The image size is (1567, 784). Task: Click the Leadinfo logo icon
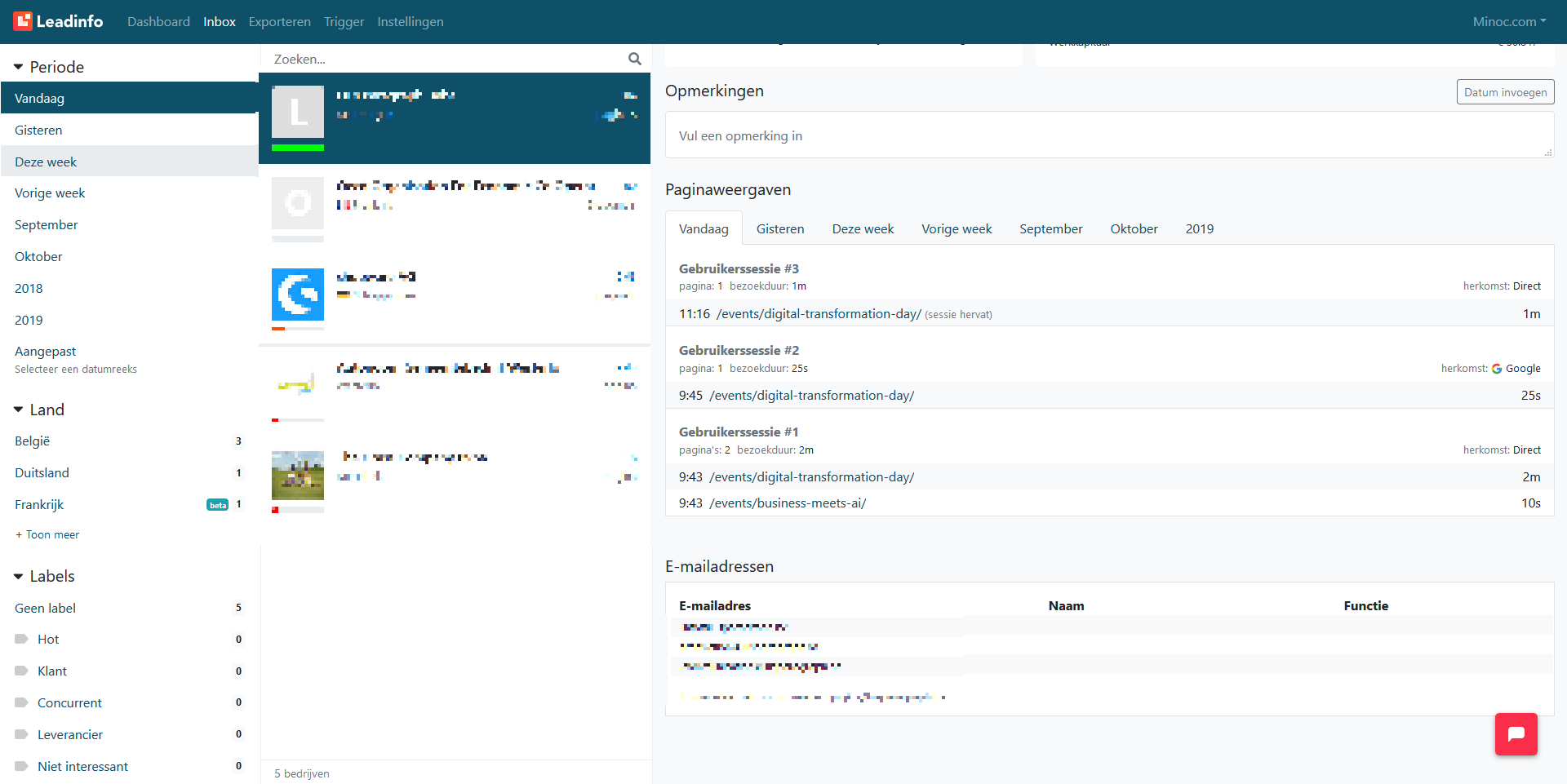pyautogui.click(x=22, y=21)
